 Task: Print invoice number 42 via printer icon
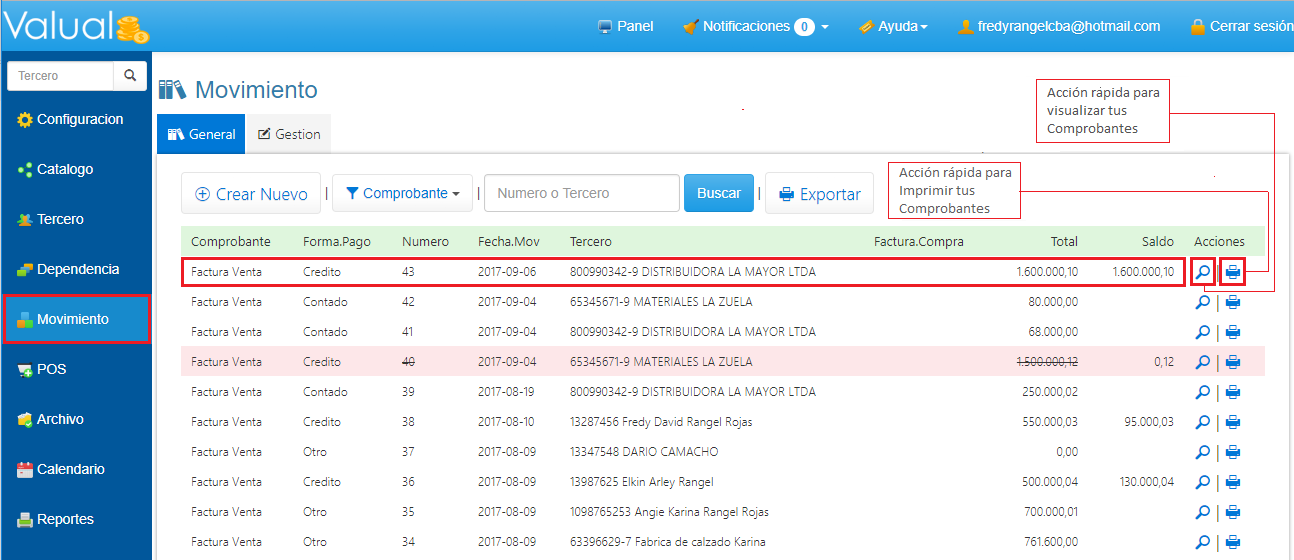tap(1233, 302)
